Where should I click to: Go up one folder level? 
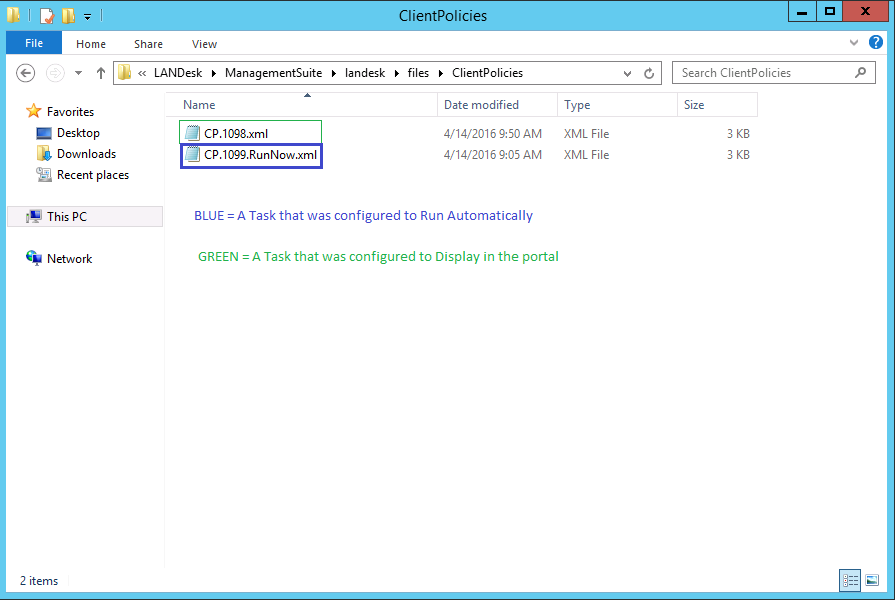101,72
